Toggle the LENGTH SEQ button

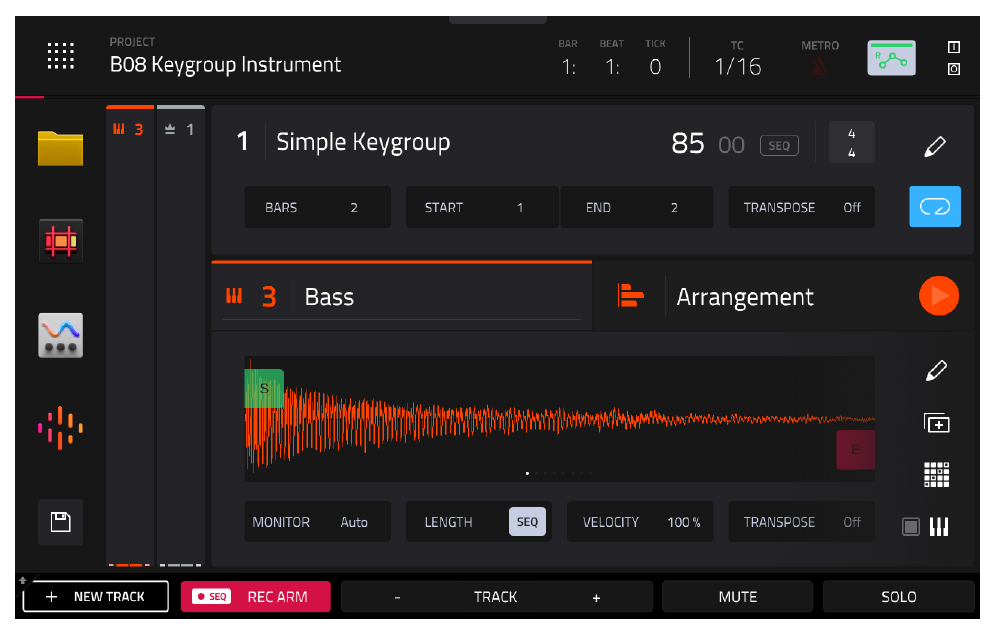click(527, 522)
